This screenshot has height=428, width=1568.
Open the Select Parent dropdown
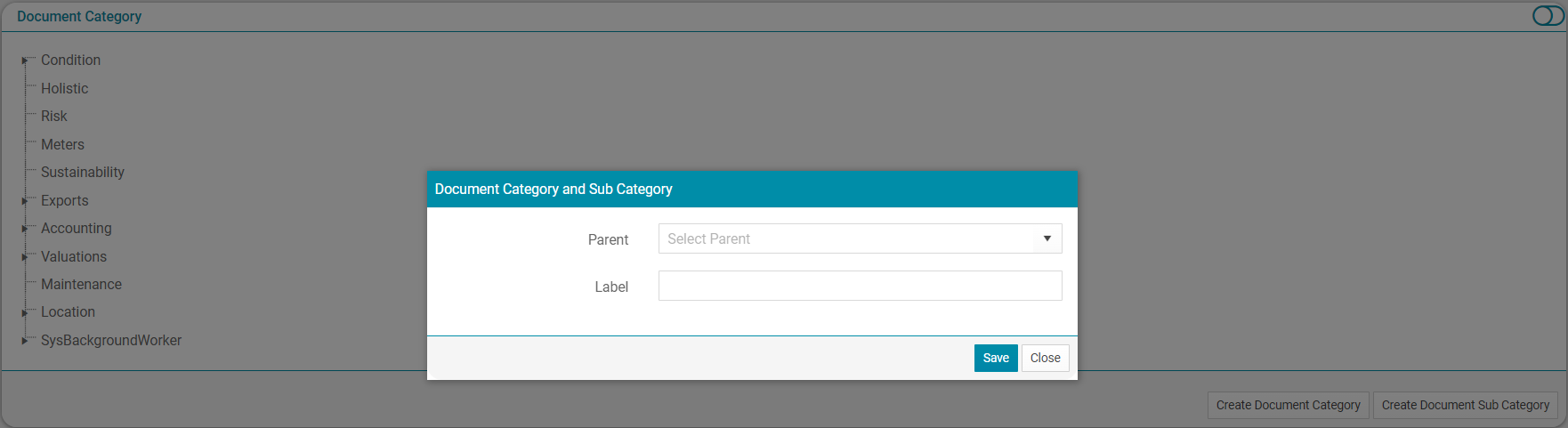coord(860,238)
